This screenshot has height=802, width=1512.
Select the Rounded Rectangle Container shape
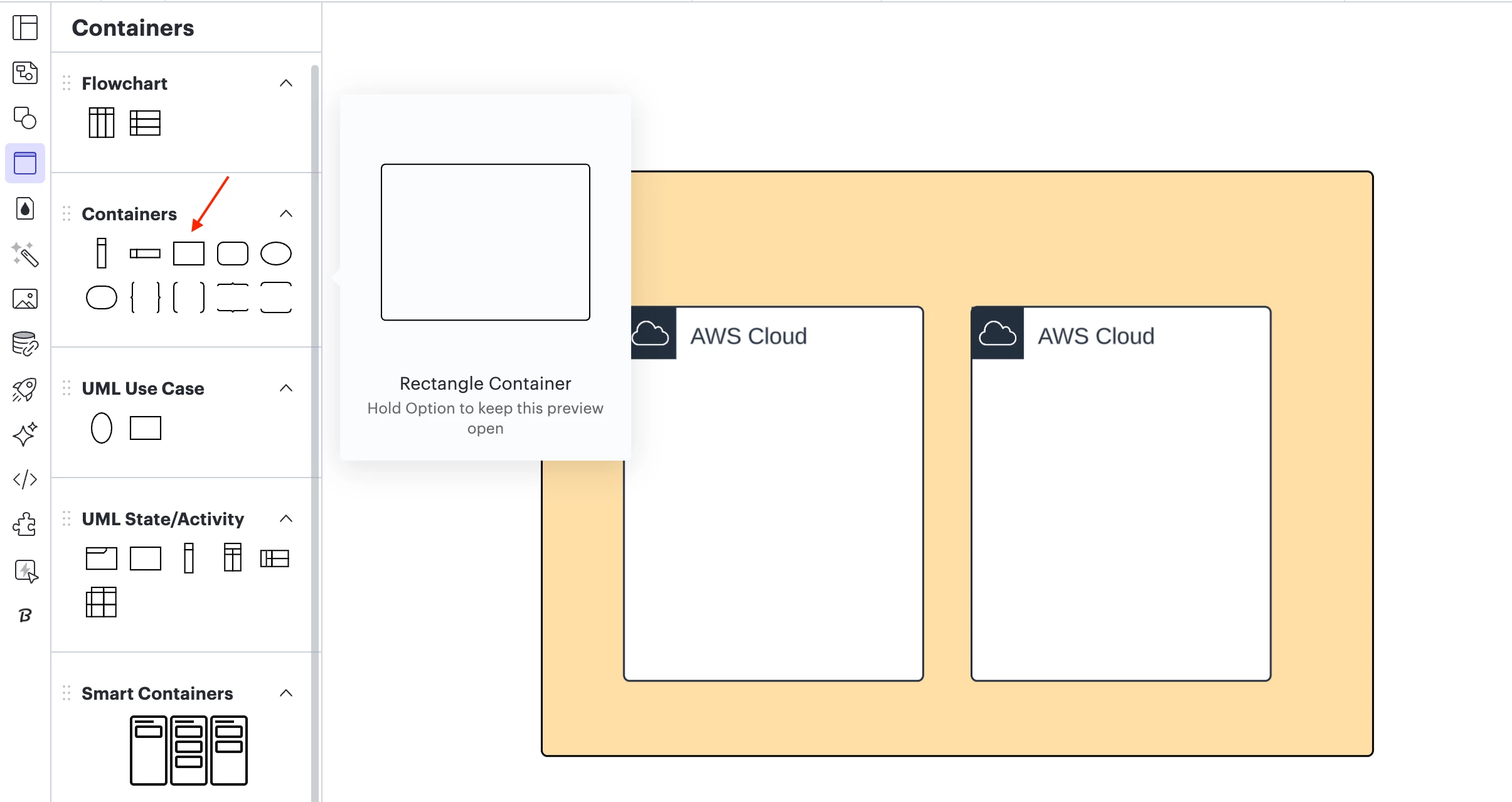coord(232,254)
